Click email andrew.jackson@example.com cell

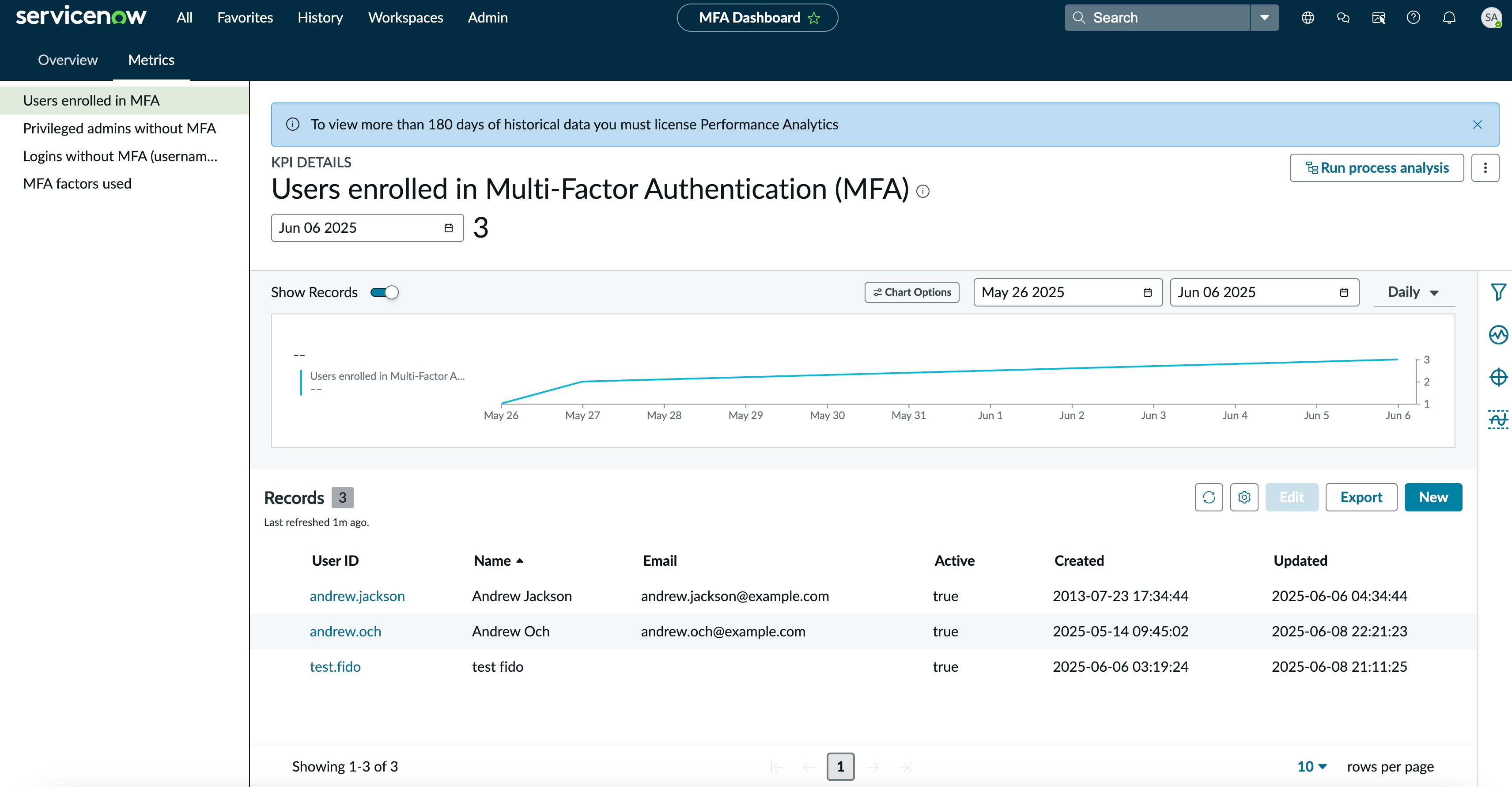point(735,596)
